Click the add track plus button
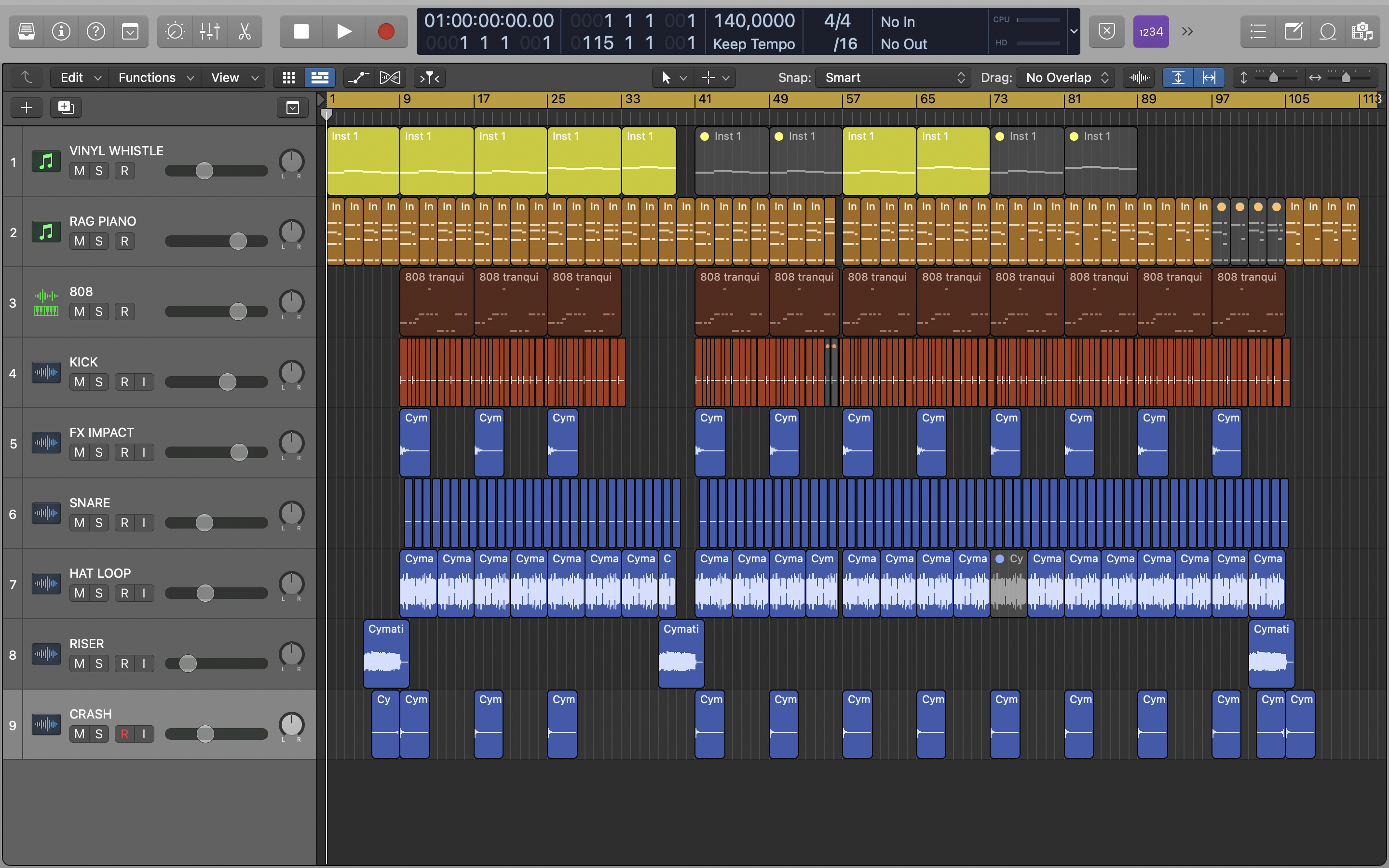 pos(27,108)
